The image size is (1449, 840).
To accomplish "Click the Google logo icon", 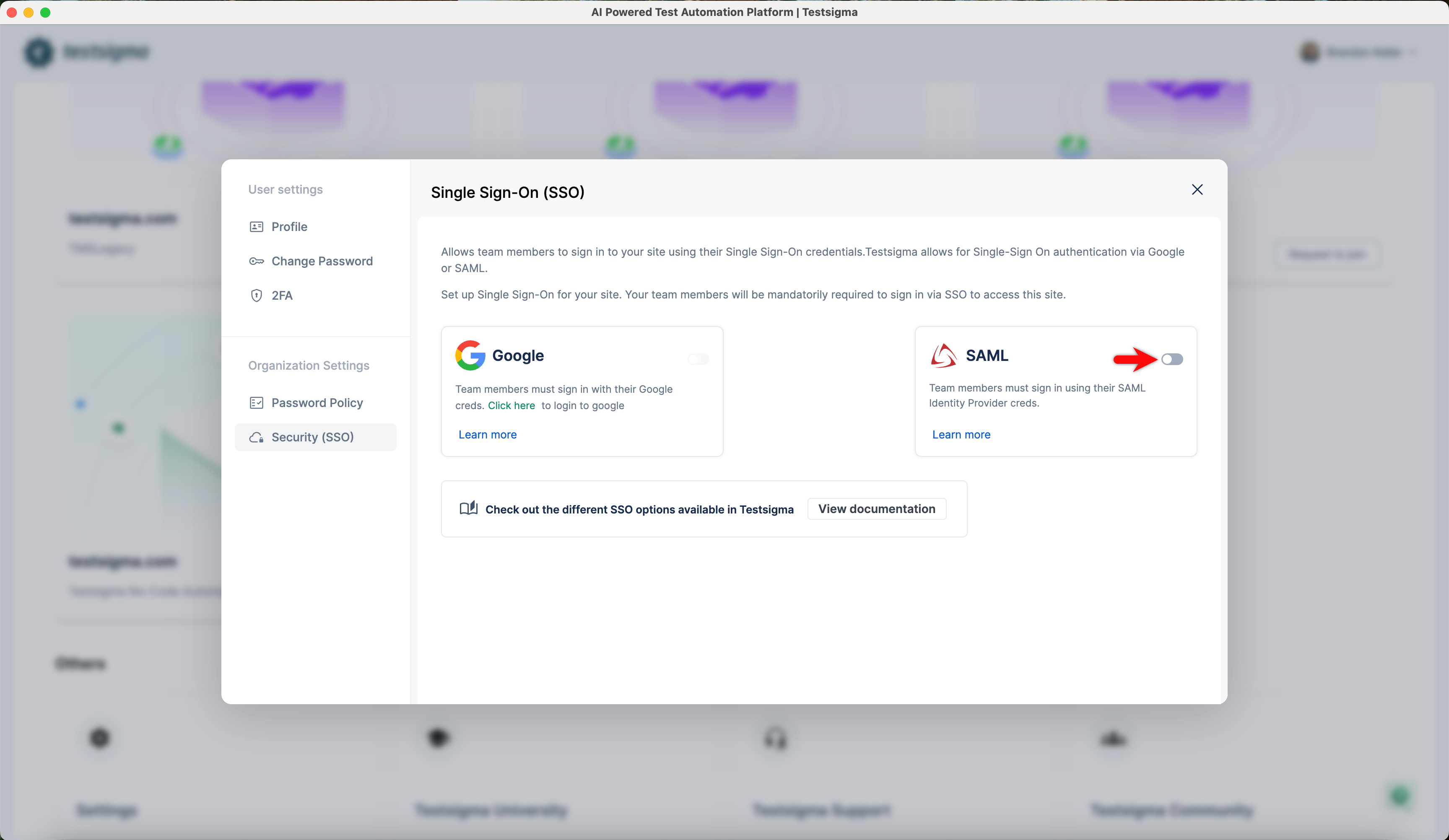I will 470,355.
